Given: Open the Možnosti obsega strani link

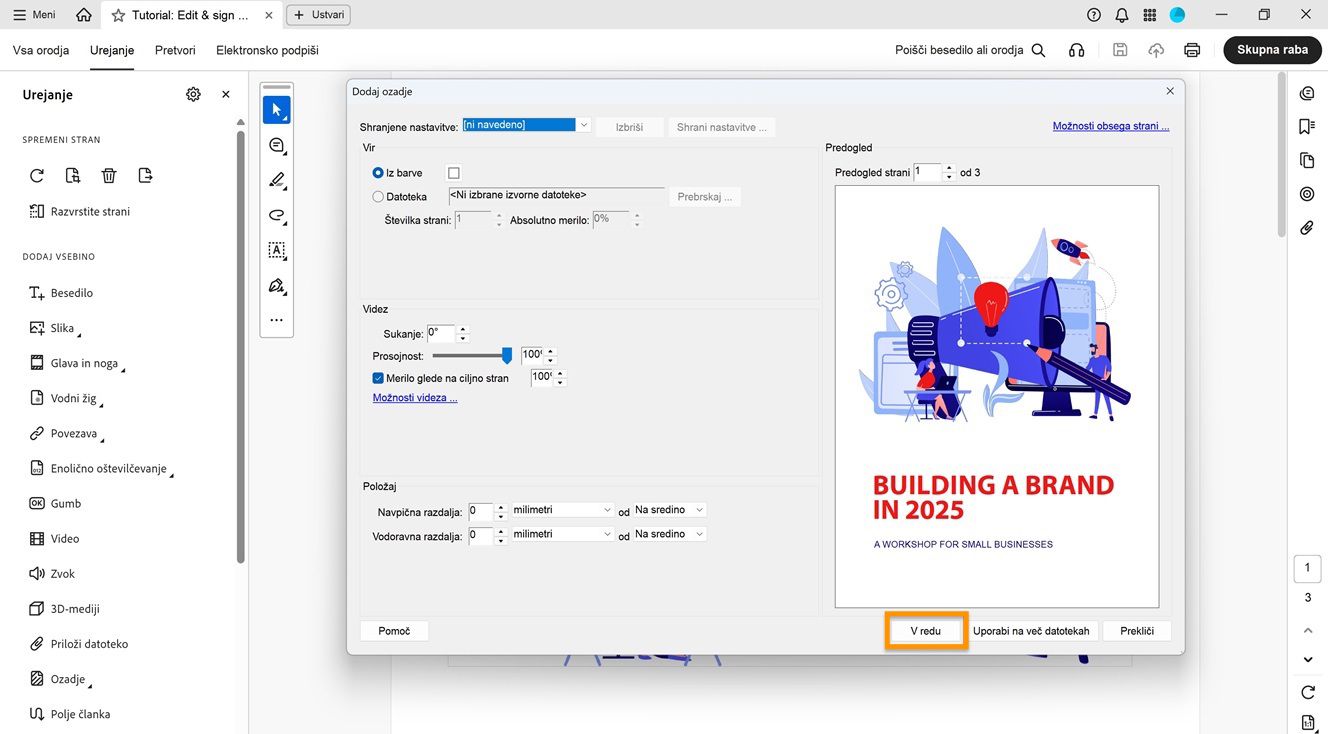Looking at the screenshot, I should coord(1111,126).
